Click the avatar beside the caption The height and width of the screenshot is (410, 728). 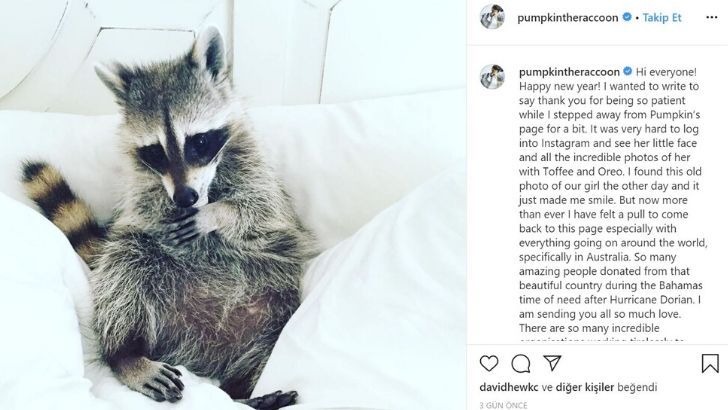click(x=492, y=77)
